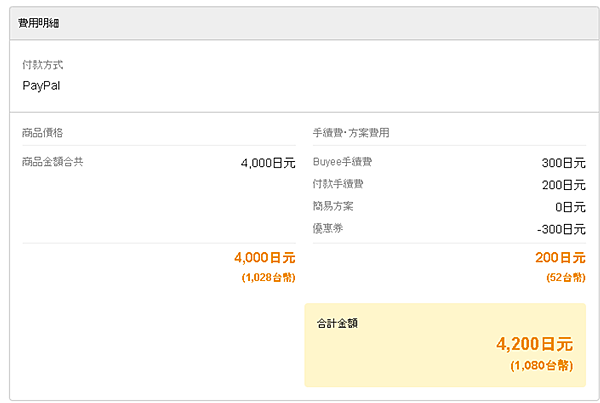Screen dimensions: 600x403
Task: Click the -300日元 coupon discount value
Action: [561, 230]
